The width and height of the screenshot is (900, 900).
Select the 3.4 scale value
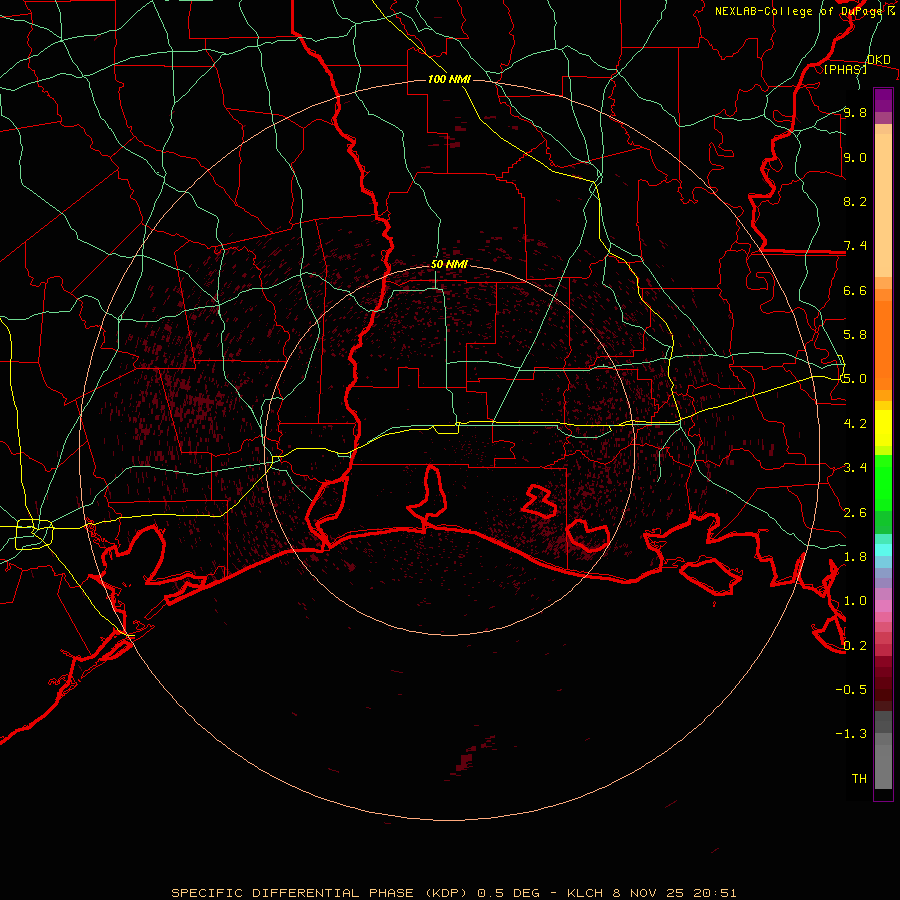click(x=855, y=468)
